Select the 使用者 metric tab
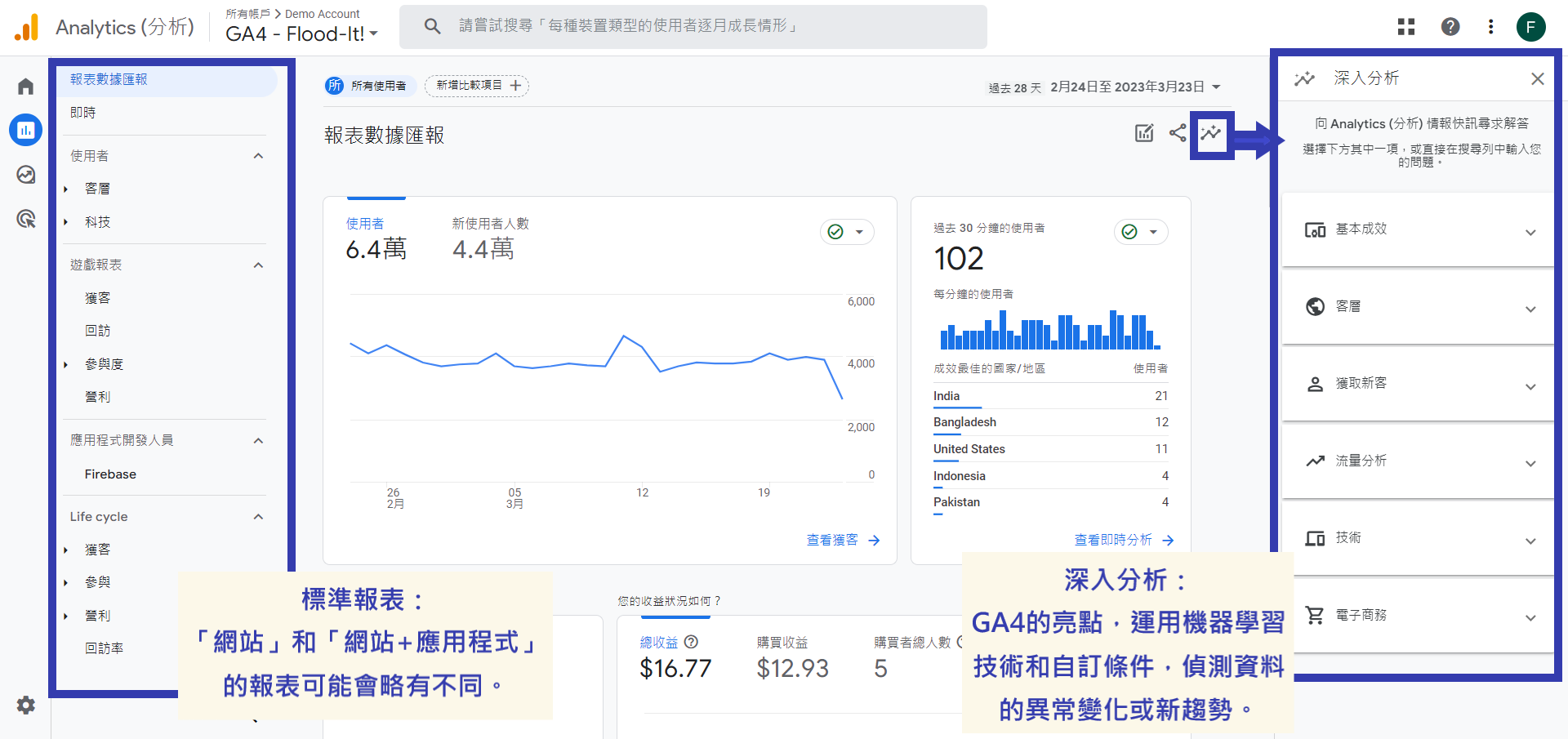Screen dimensions: 1568x739 [376, 238]
